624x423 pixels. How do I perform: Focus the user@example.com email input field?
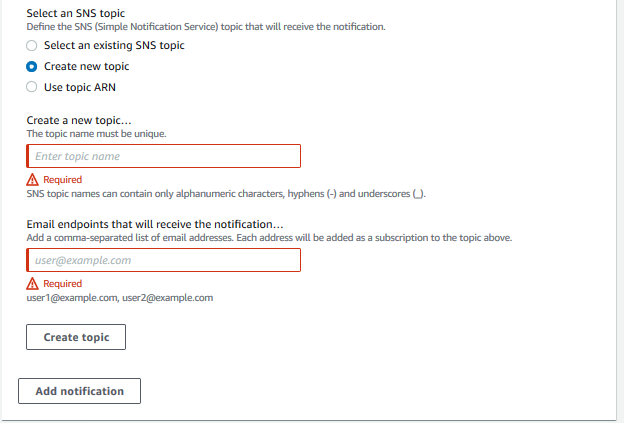point(164,260)
